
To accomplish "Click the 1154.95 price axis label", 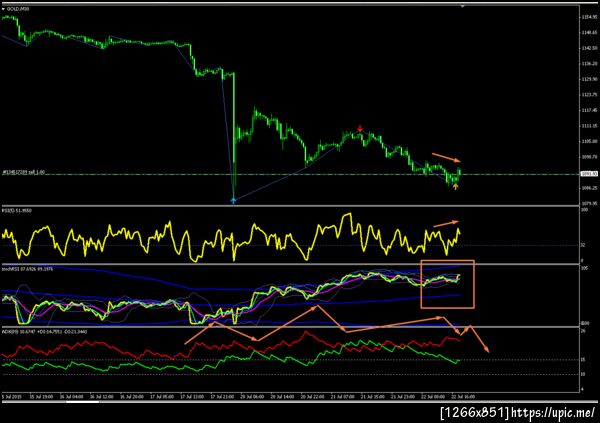I will pyautogui.click(x=589, y=17).
